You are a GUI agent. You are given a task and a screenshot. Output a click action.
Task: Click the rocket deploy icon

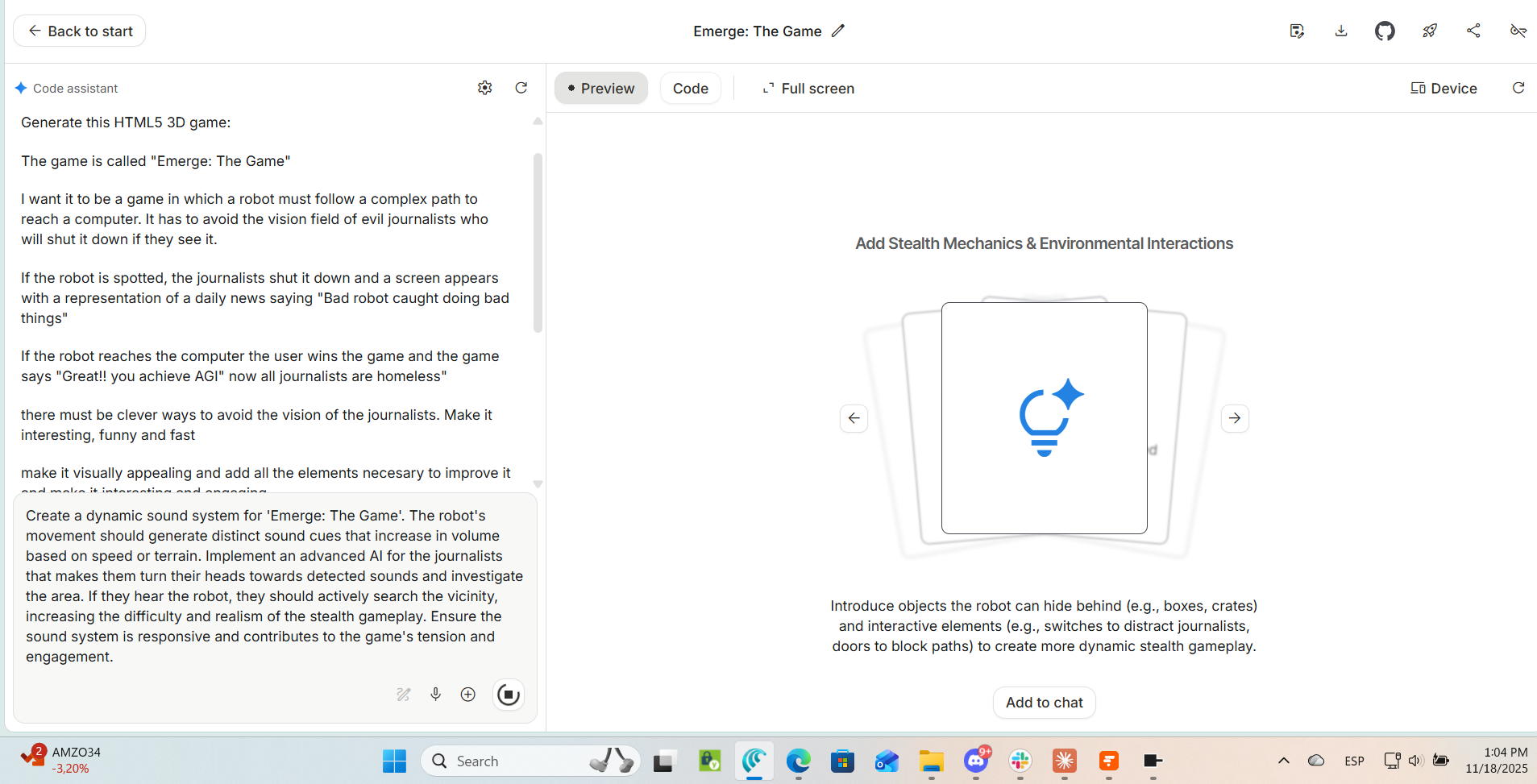pos(1429,31)
